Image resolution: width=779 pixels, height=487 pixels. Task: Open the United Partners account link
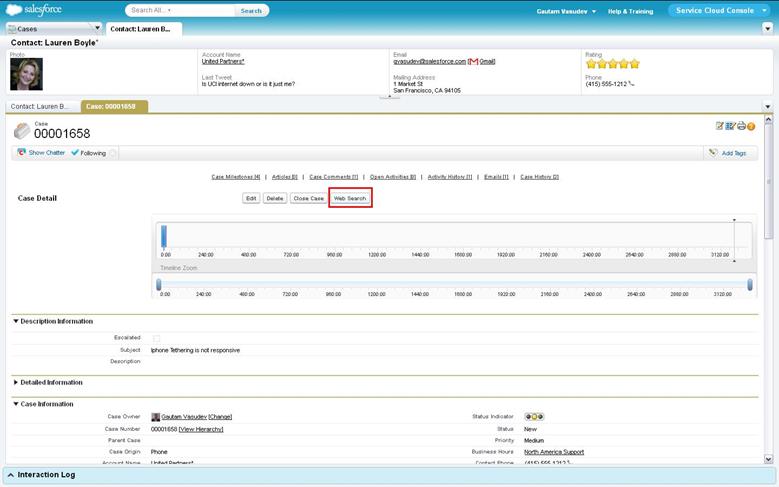223,61
